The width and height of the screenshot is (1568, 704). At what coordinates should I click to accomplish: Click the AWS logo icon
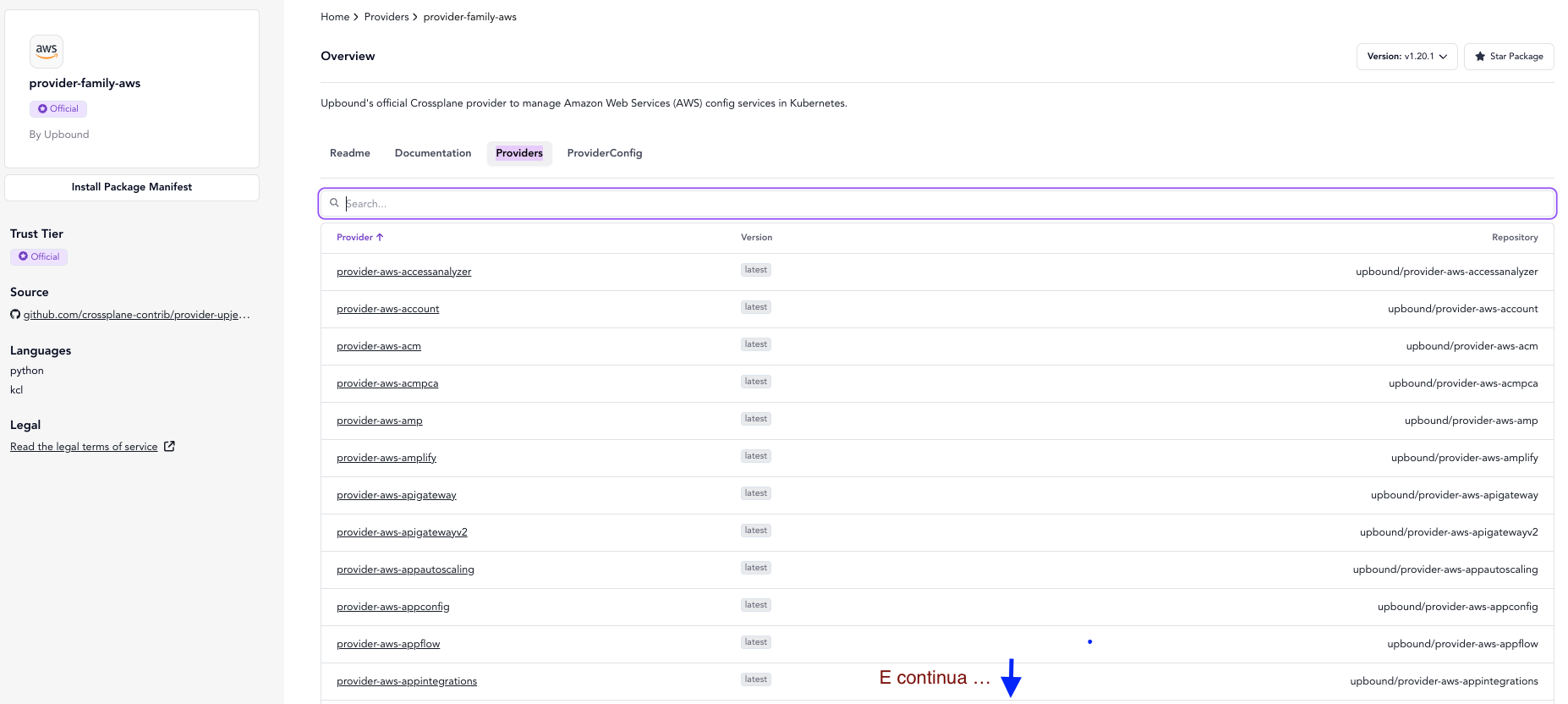(47, 51)
